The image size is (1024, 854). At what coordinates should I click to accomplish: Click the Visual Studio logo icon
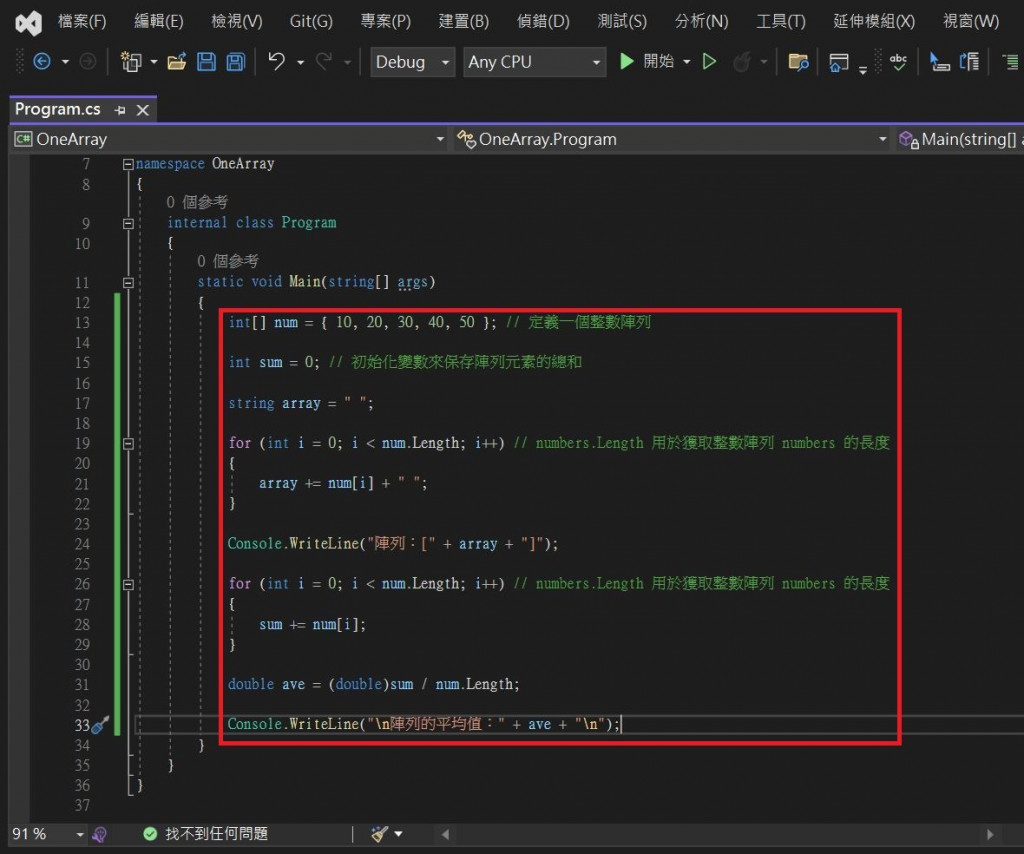(x=28, y=24)
